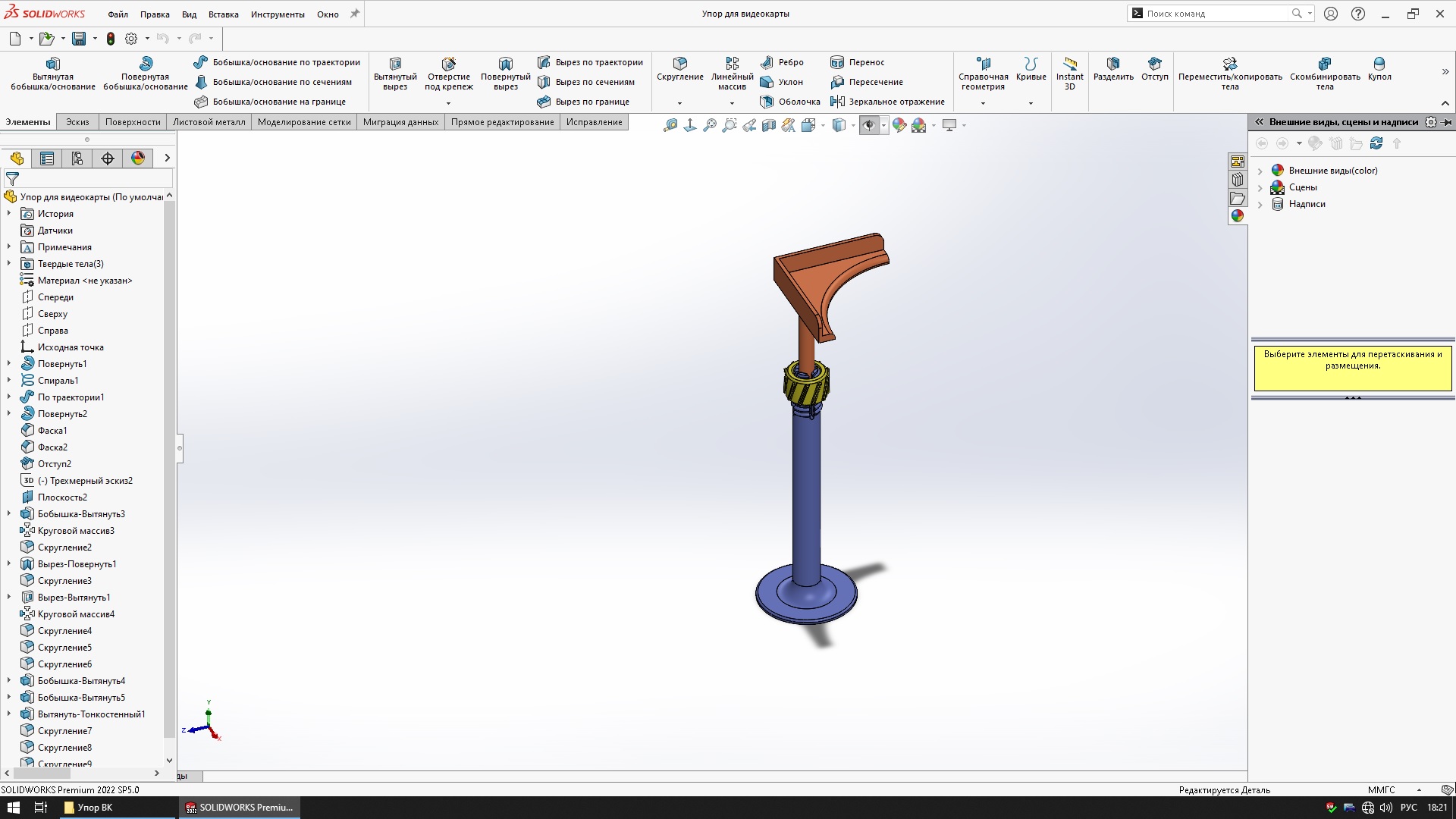Image resolution: width=1456 pixels, height=819 pixels.
Task: Click the Instant 3D tool icon
Action: (x=1069, y=64)
